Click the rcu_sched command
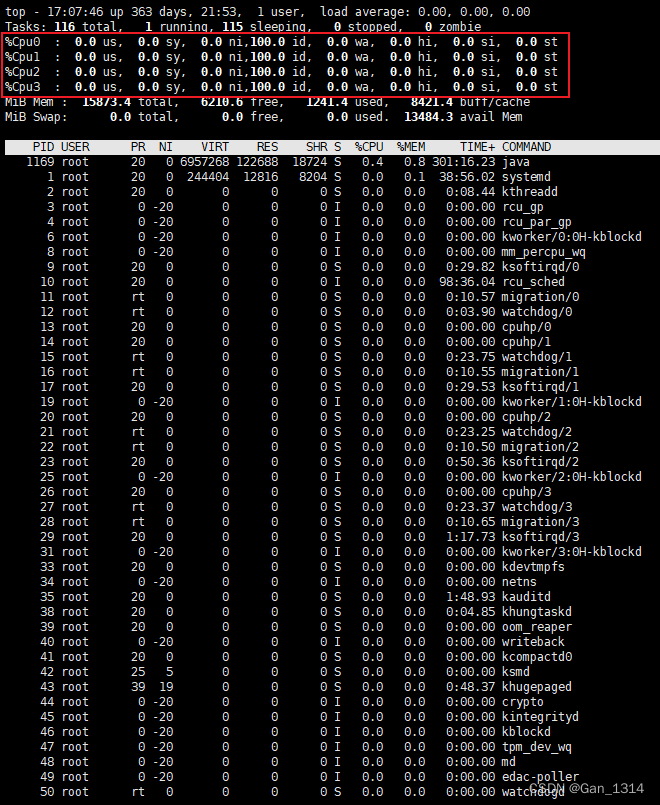Viewport: 660px width, 805px height. (533, 282)
